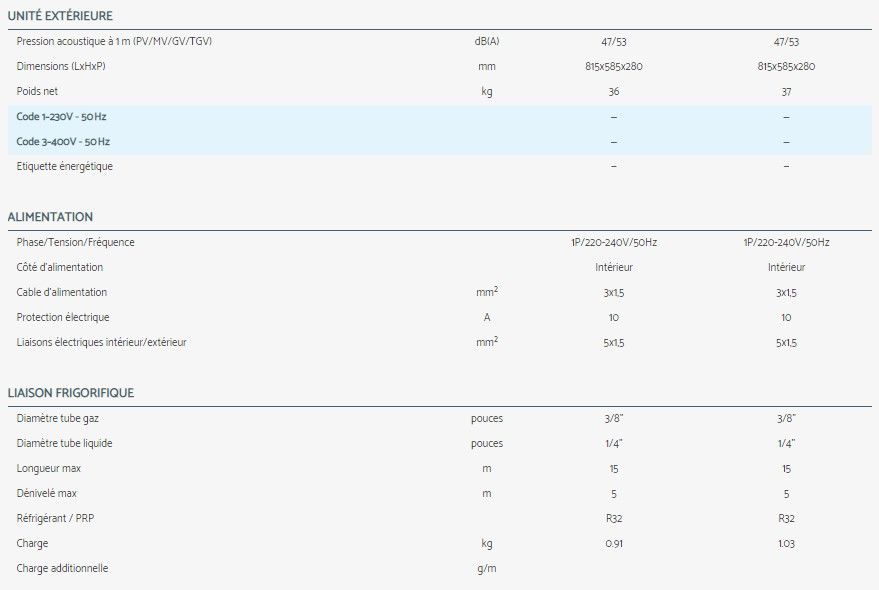The height and width of the screenshot is (590, 879).
Task: Click the Côté d'alimentation label
Action: tap(60, 268)
